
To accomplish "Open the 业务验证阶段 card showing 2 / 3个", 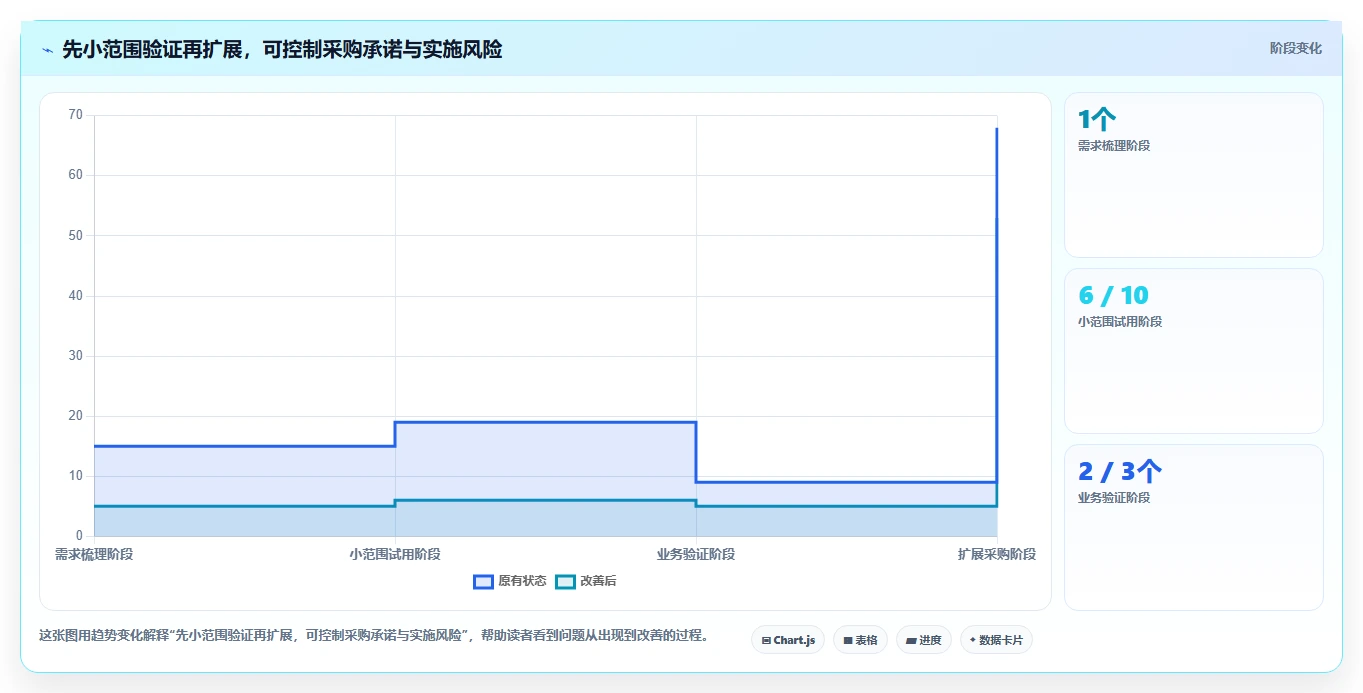I will pos(1194,527).
